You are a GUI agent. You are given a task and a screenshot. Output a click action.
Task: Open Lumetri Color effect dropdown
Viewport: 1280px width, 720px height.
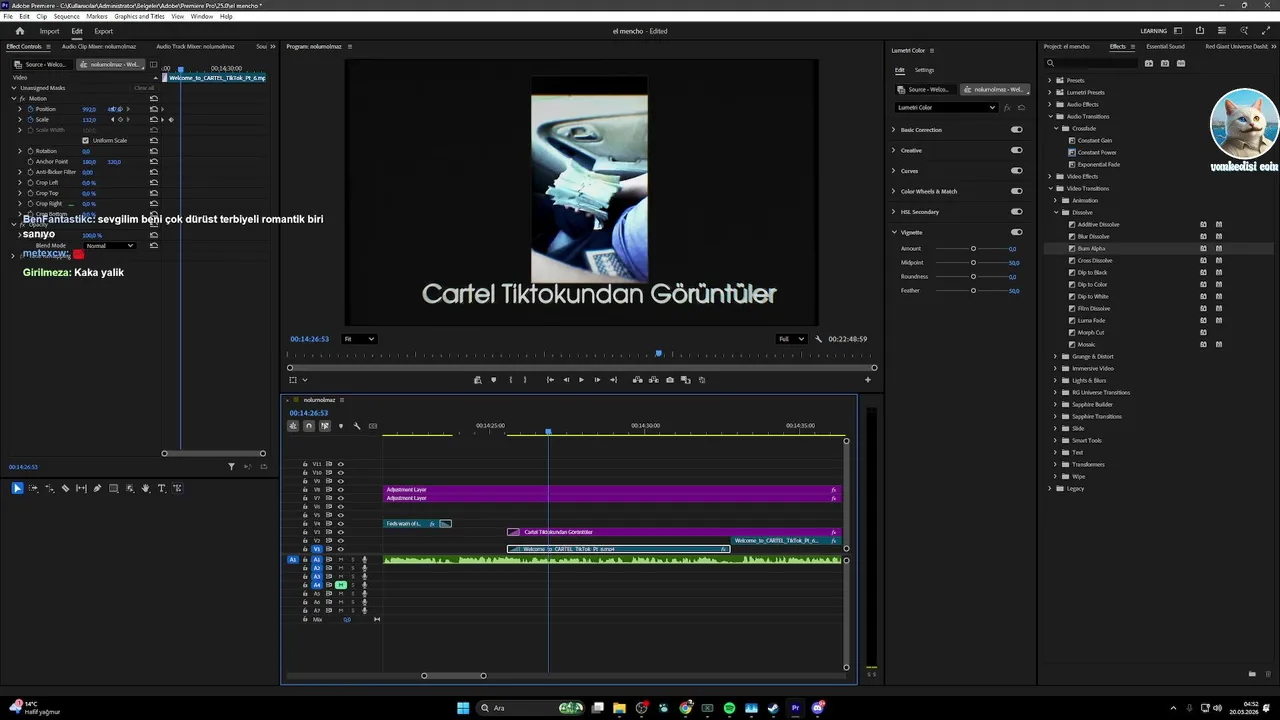click(x=946, y=107)
